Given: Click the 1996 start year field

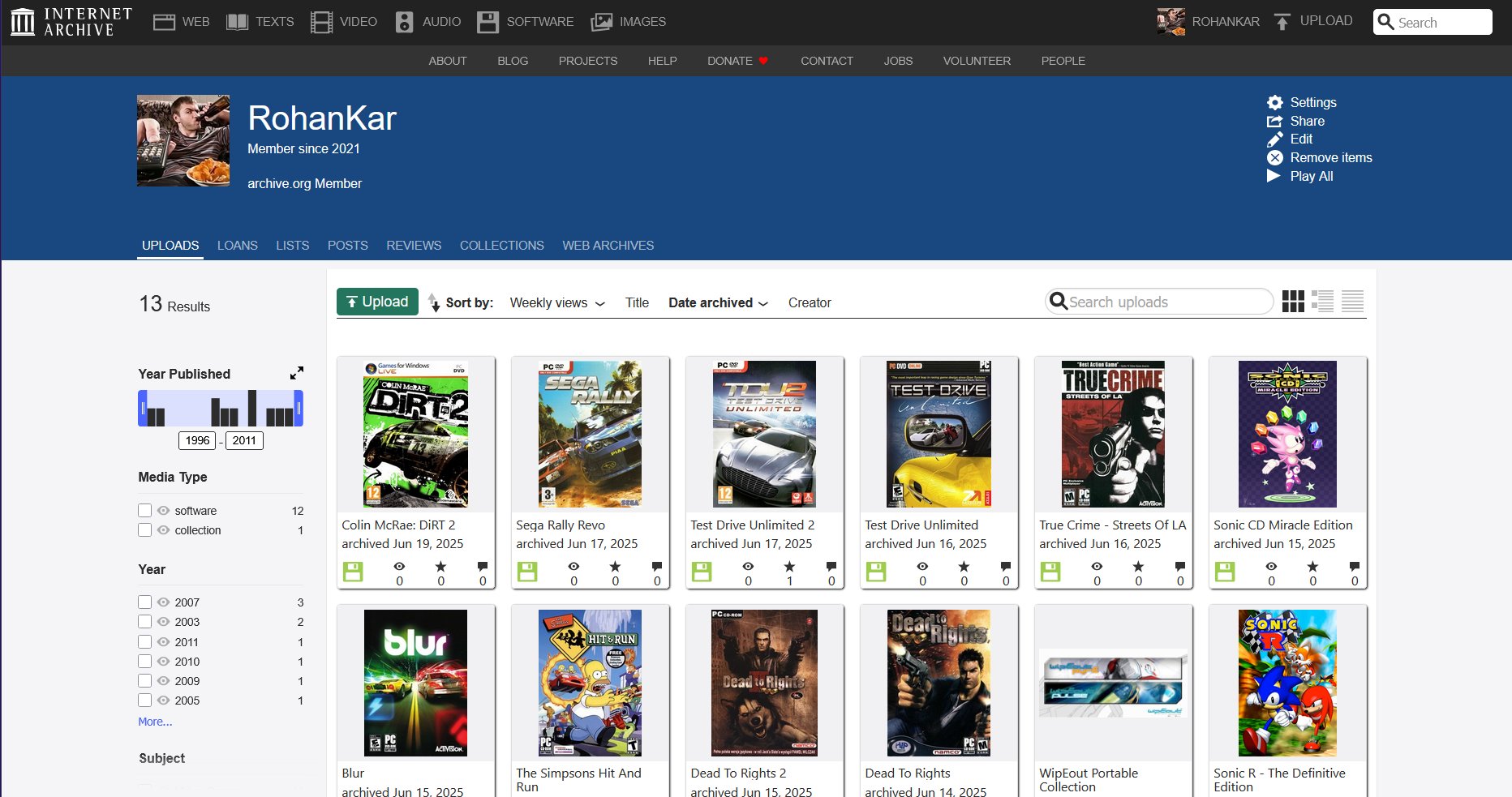Looking at the screenshot, I should point(197,440).
